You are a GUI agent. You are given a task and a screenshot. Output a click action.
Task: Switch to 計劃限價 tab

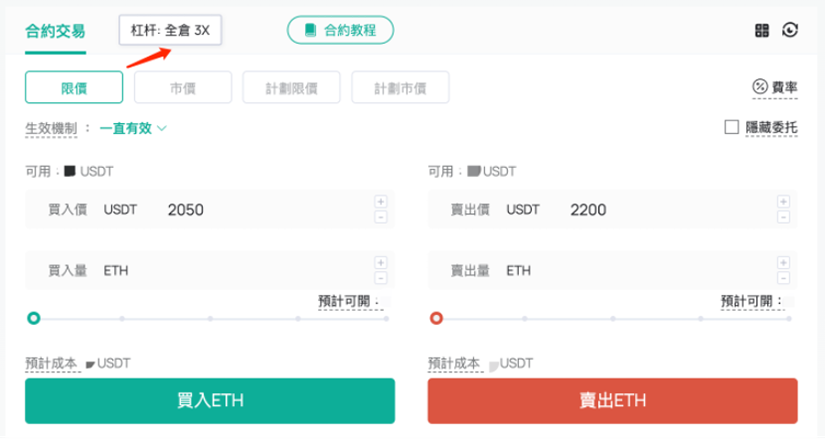291,87
